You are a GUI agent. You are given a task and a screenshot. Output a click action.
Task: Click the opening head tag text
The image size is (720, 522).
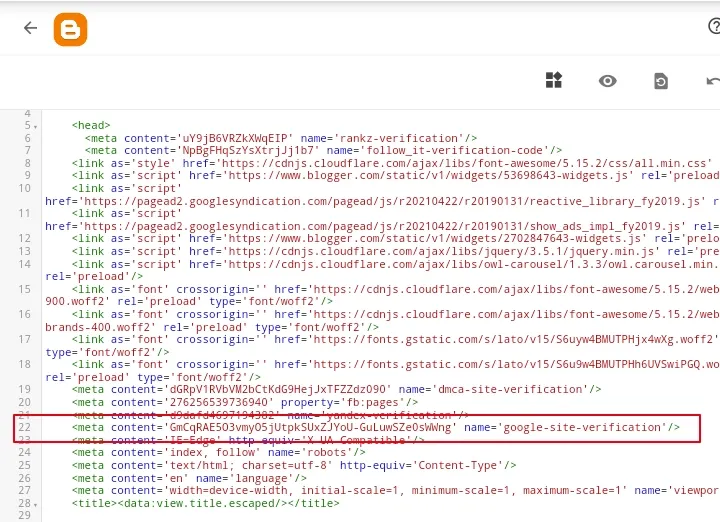(91, 125)
